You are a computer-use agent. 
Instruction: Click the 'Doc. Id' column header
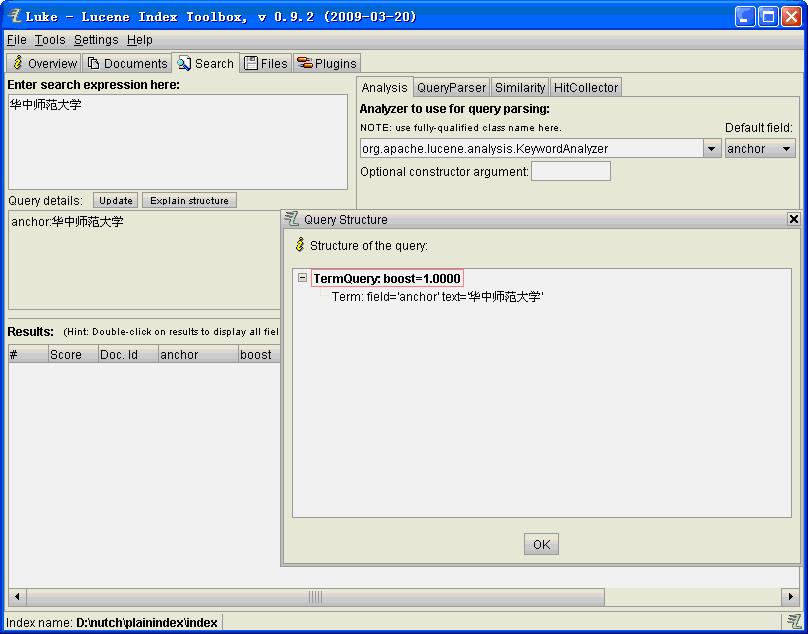128,355
